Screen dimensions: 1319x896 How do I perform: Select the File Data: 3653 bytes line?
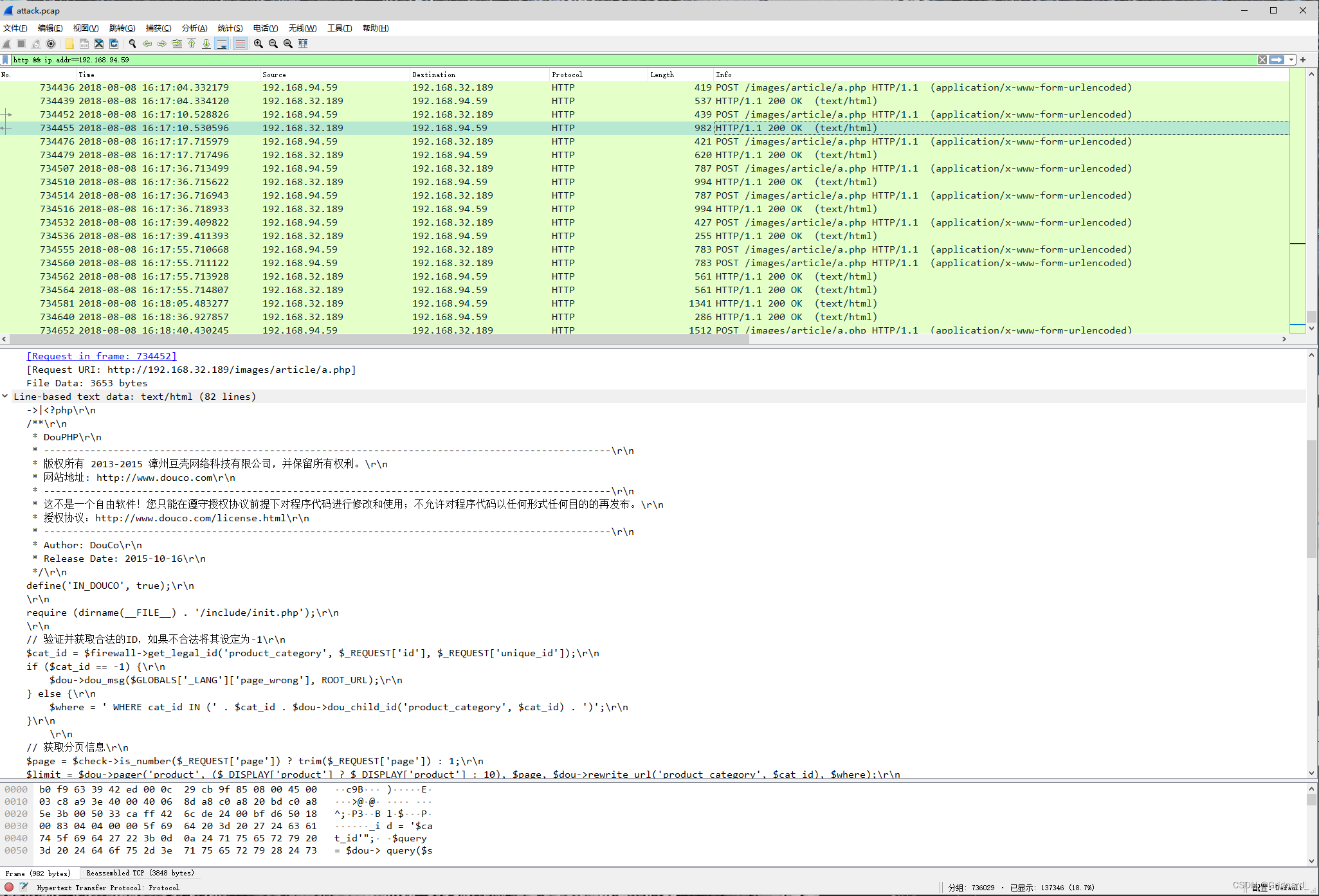click(87, 383)
